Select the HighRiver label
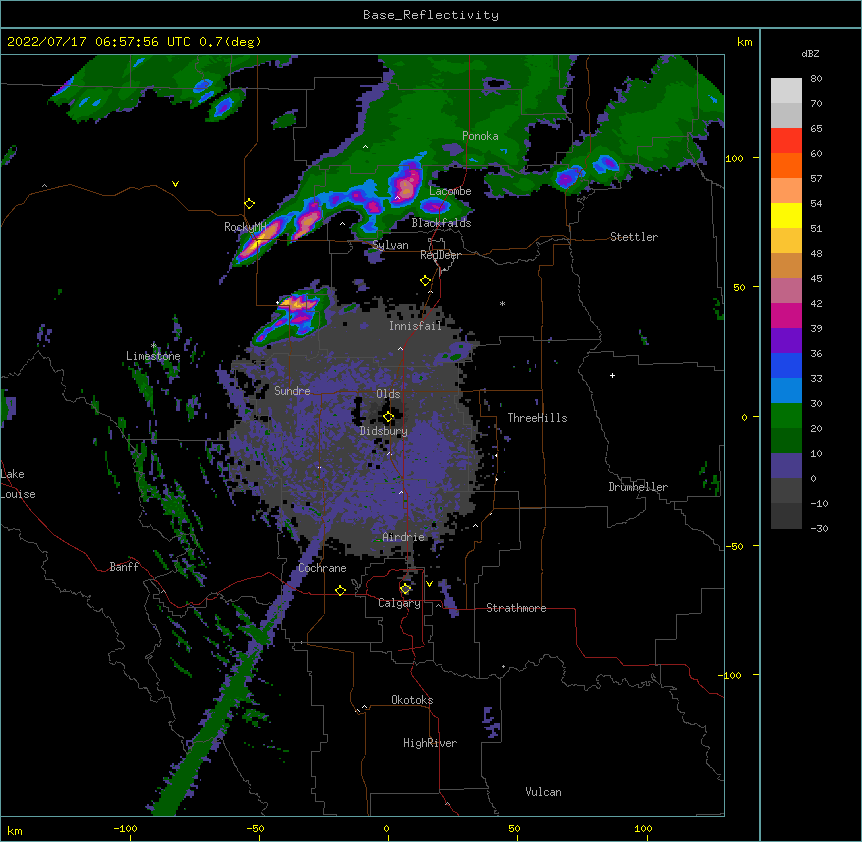Screen dimensions: 862x842 430,743
